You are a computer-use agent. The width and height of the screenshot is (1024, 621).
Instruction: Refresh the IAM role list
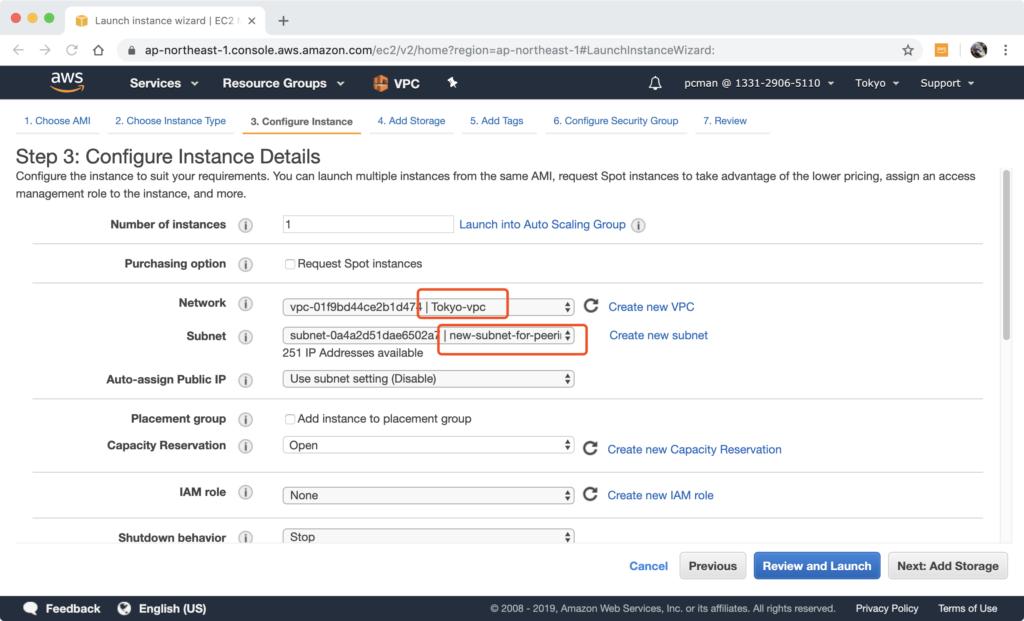[x=590, y=494]
